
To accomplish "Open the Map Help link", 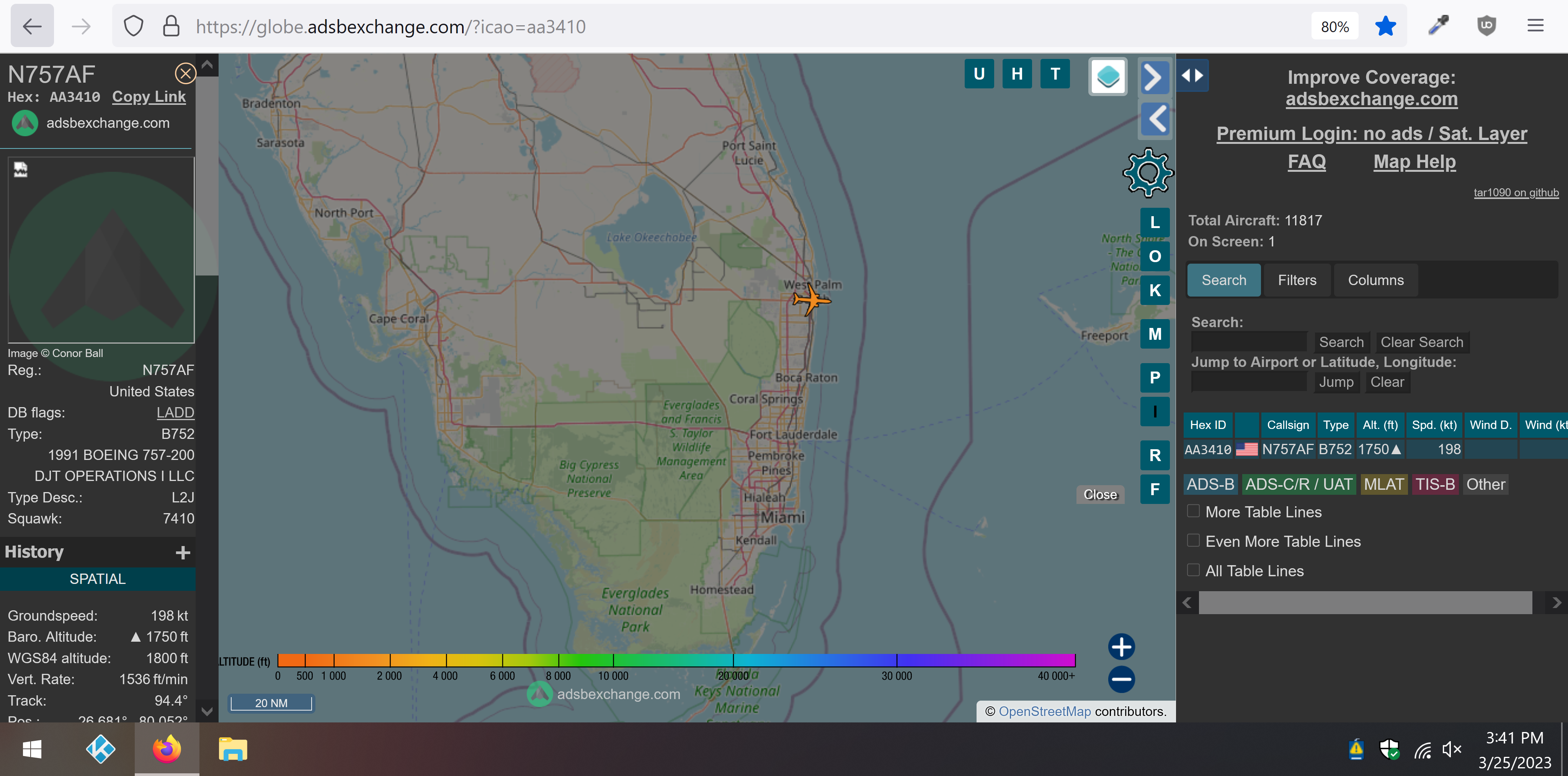I will [1414, 161].
